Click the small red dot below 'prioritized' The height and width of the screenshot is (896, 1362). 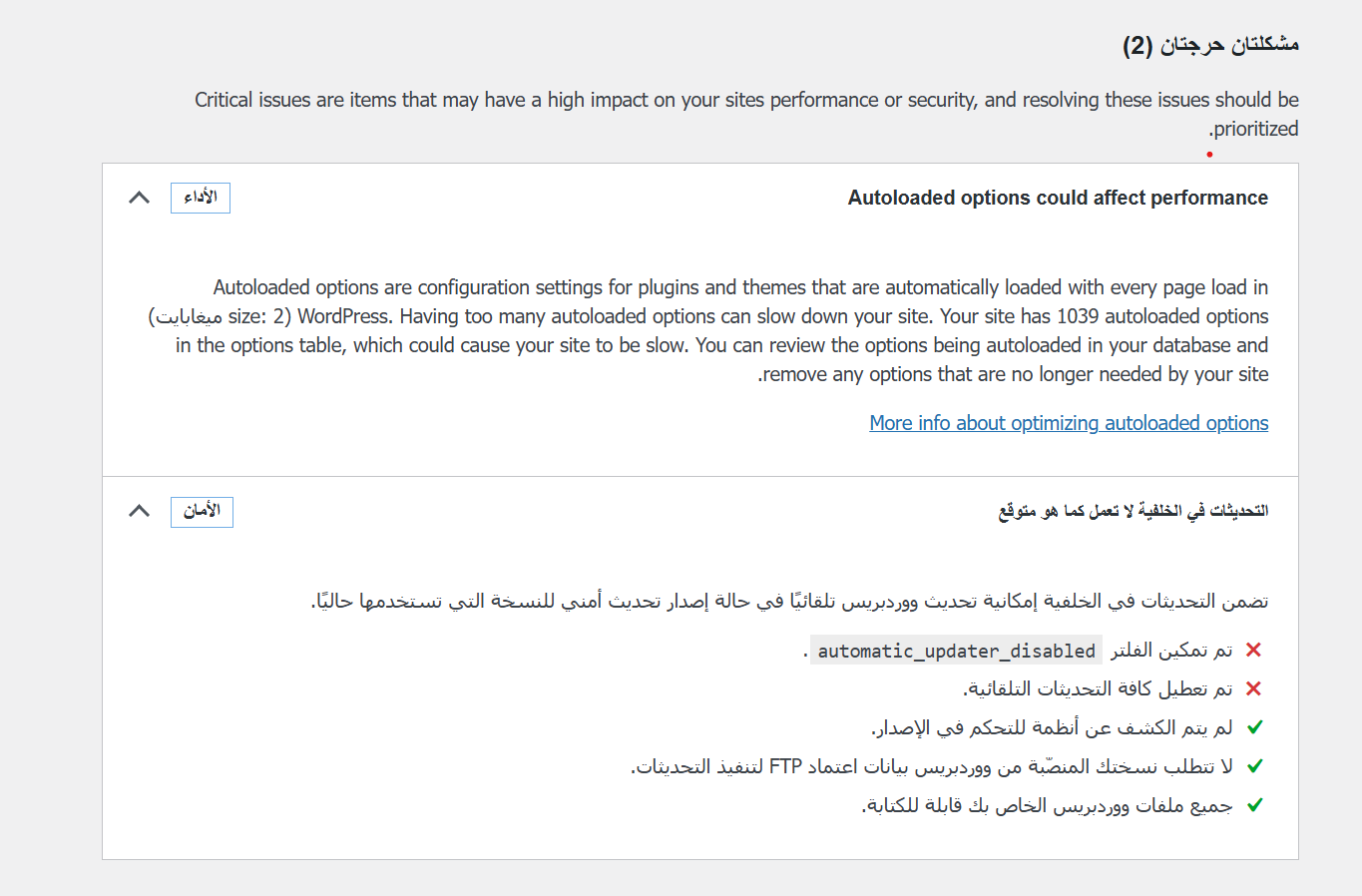1209,155
